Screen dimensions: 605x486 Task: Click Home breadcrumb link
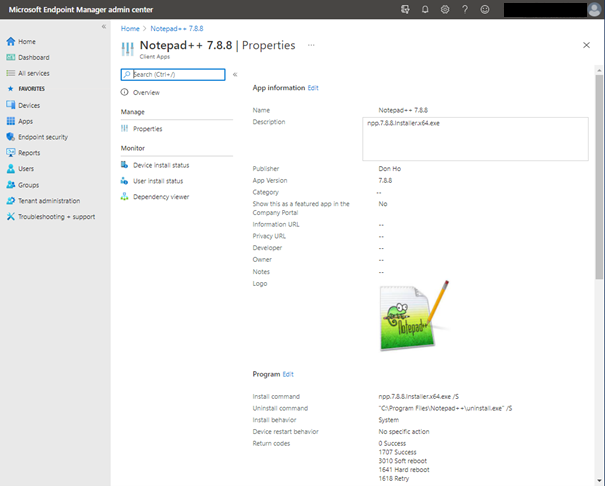(x=130, y=29)
